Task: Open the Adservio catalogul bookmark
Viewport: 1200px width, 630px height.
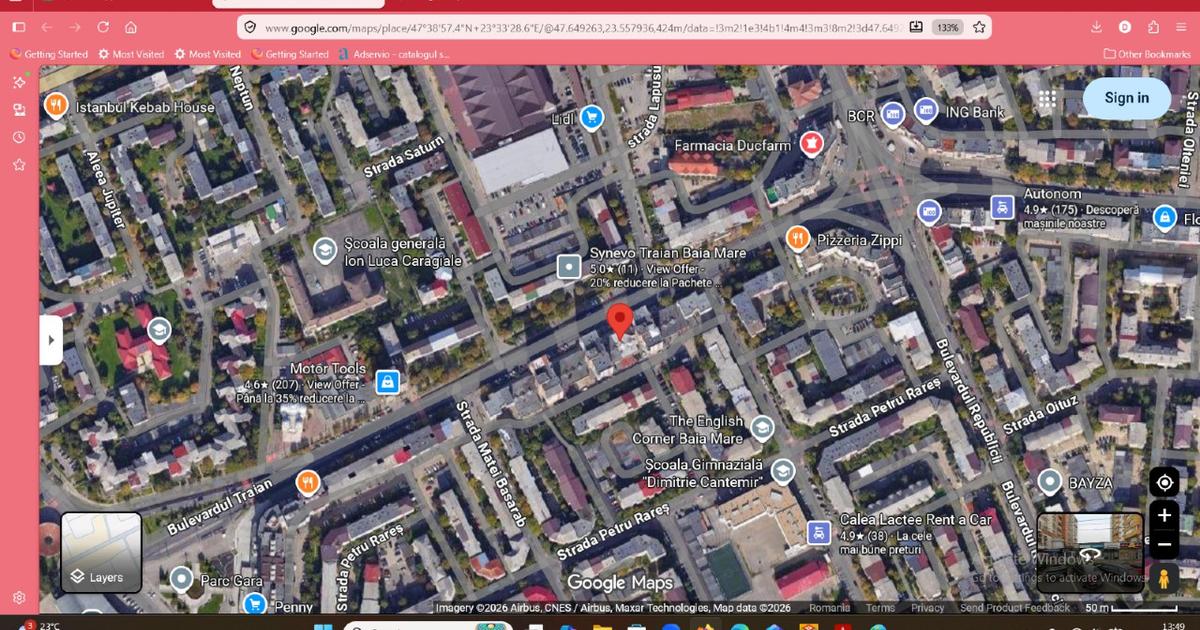Action: [394, 54]
